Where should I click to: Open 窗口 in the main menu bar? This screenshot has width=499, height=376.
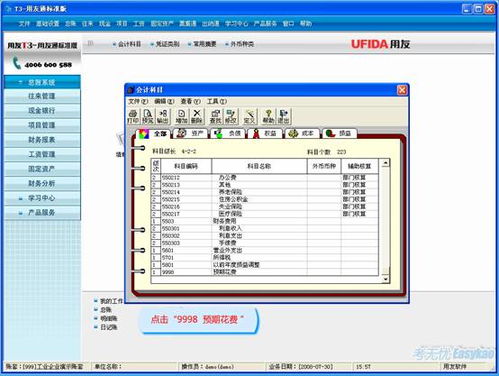[x=288, y=24]
